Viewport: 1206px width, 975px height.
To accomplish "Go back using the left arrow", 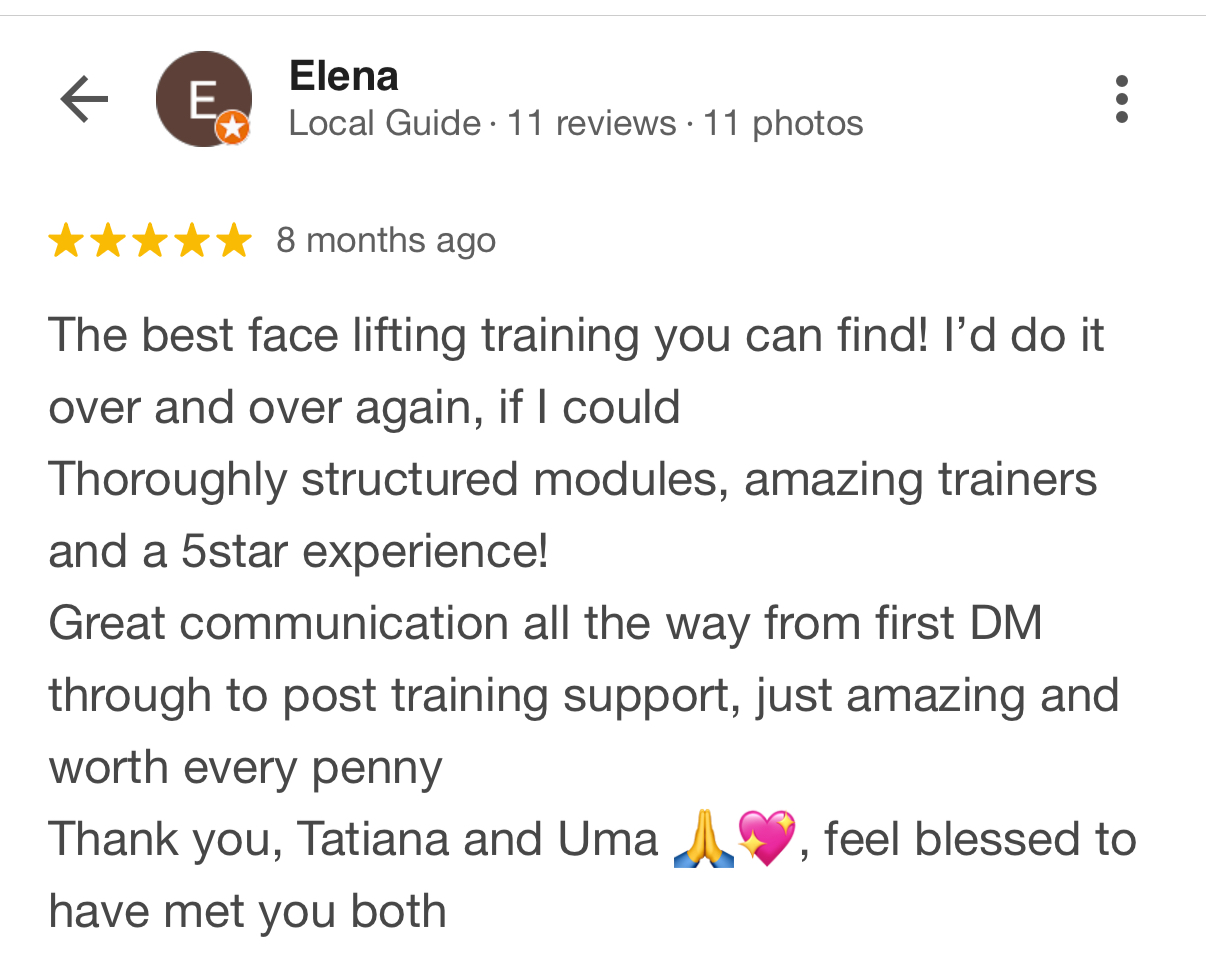I will point(84,100).
